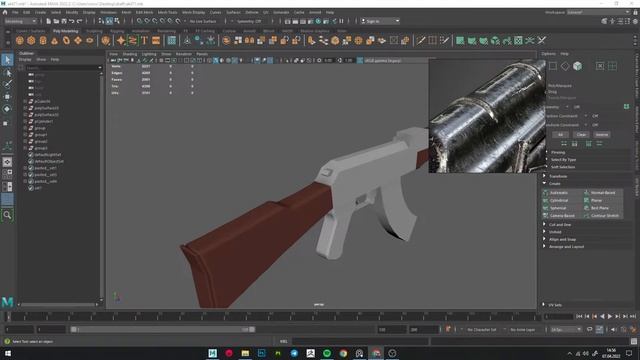Create a polygon cone from the shelf
This screenshot has height=360, width=640.
(x=54, y=40)
